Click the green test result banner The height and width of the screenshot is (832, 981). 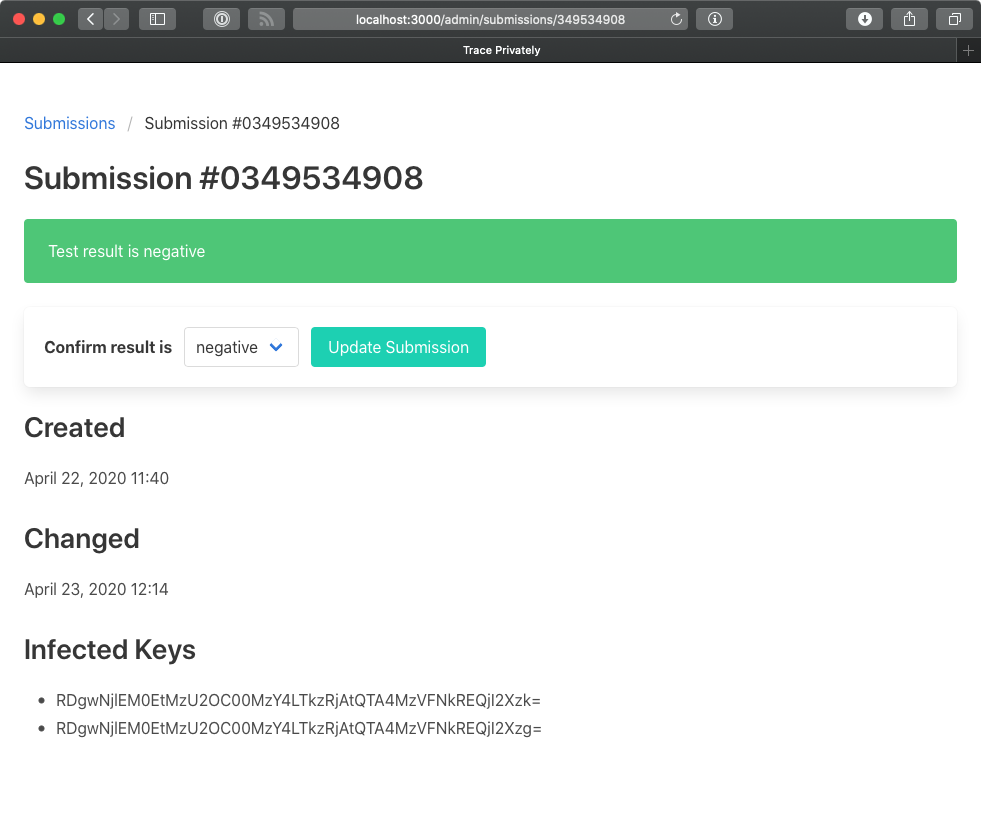(490, 251)
